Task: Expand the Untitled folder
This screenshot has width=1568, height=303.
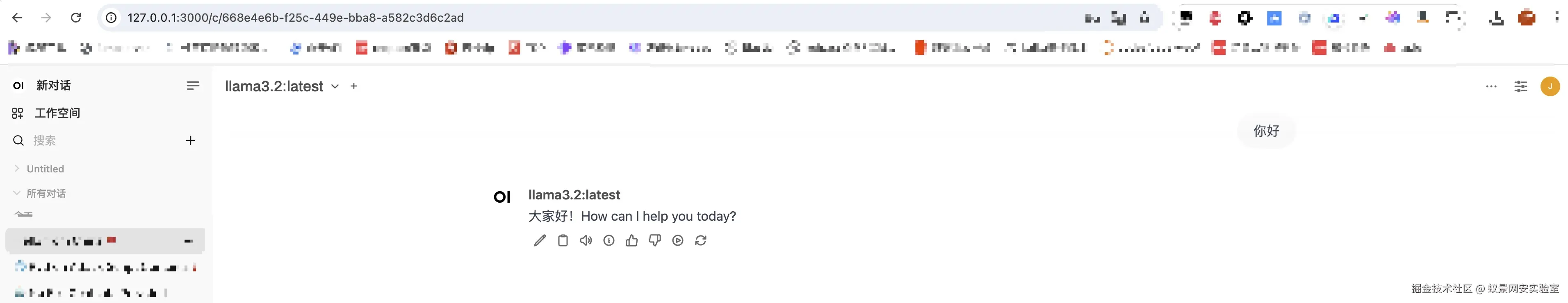Action: point(17,169)
